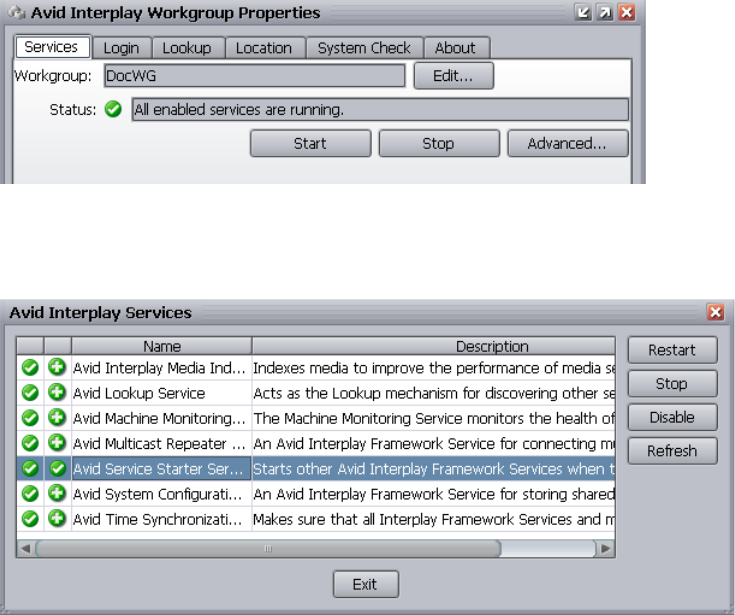Click plus icon for Avid Machine Monitoring

click(x=57, y=418)
